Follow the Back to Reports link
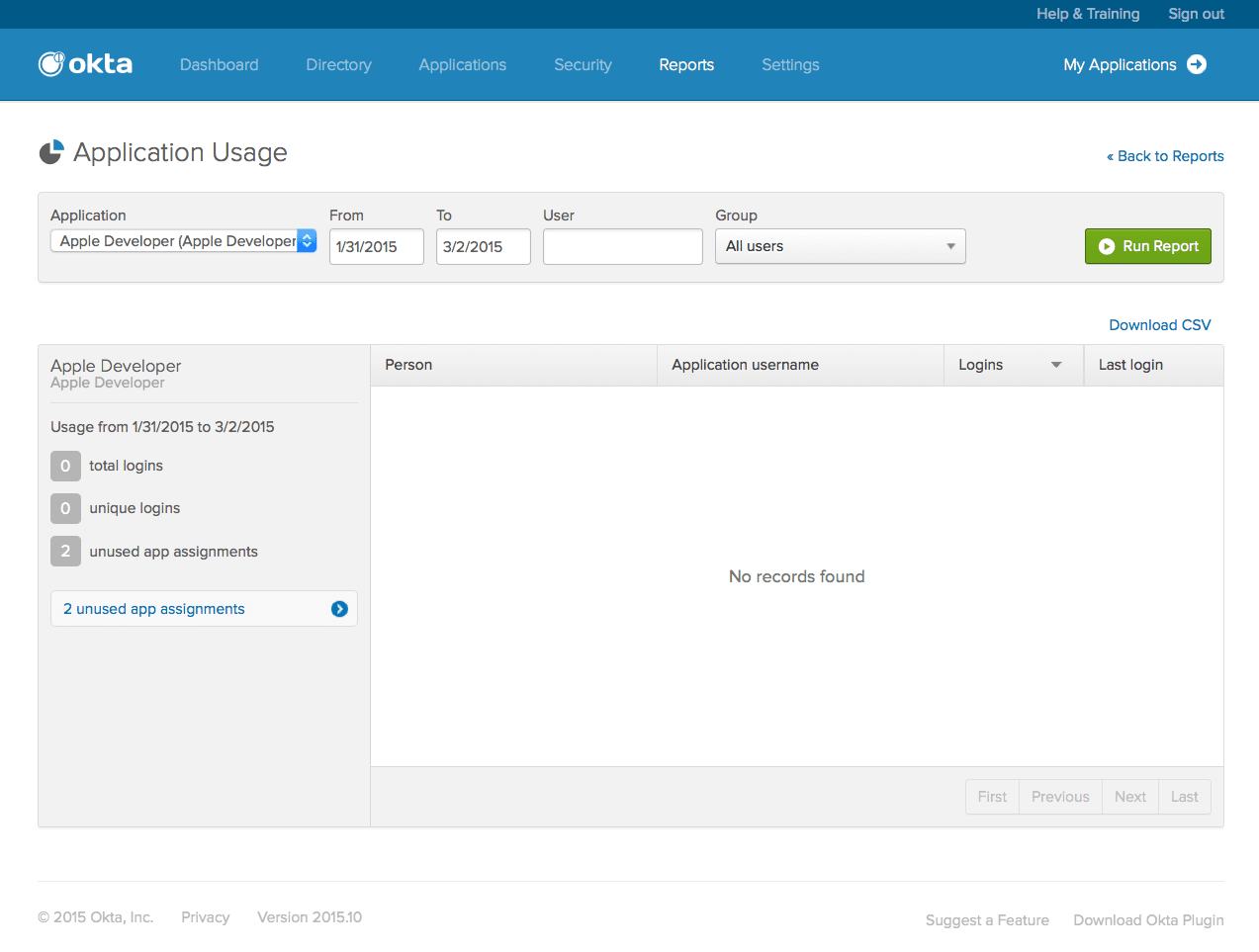The height and width of the screenshot is (952, 1259). [1165, 156]
